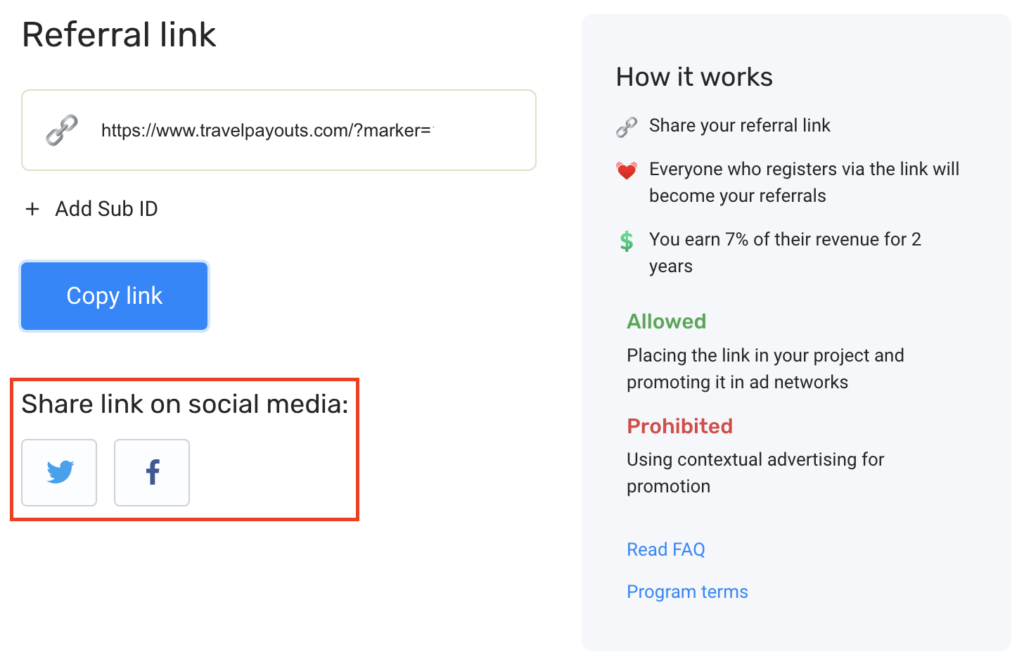This screenshot has height=664, width=1024.
Task: Expand the Add Sub ID option
Action: click(x=106, y=209)
